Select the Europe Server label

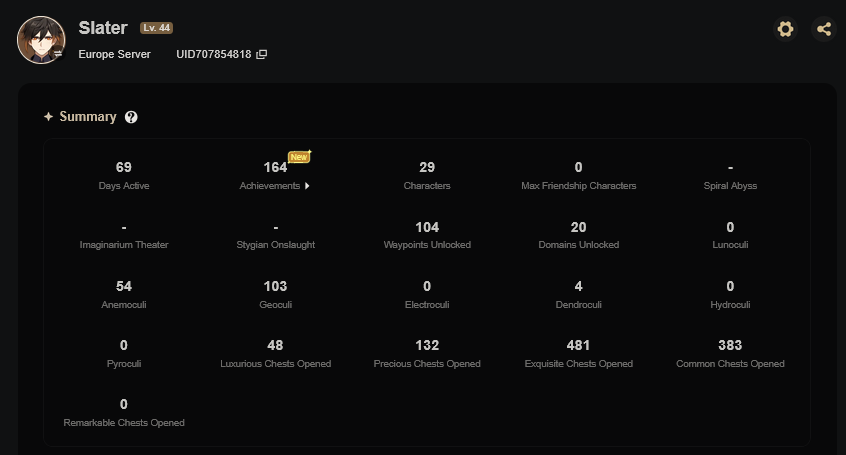114,55
